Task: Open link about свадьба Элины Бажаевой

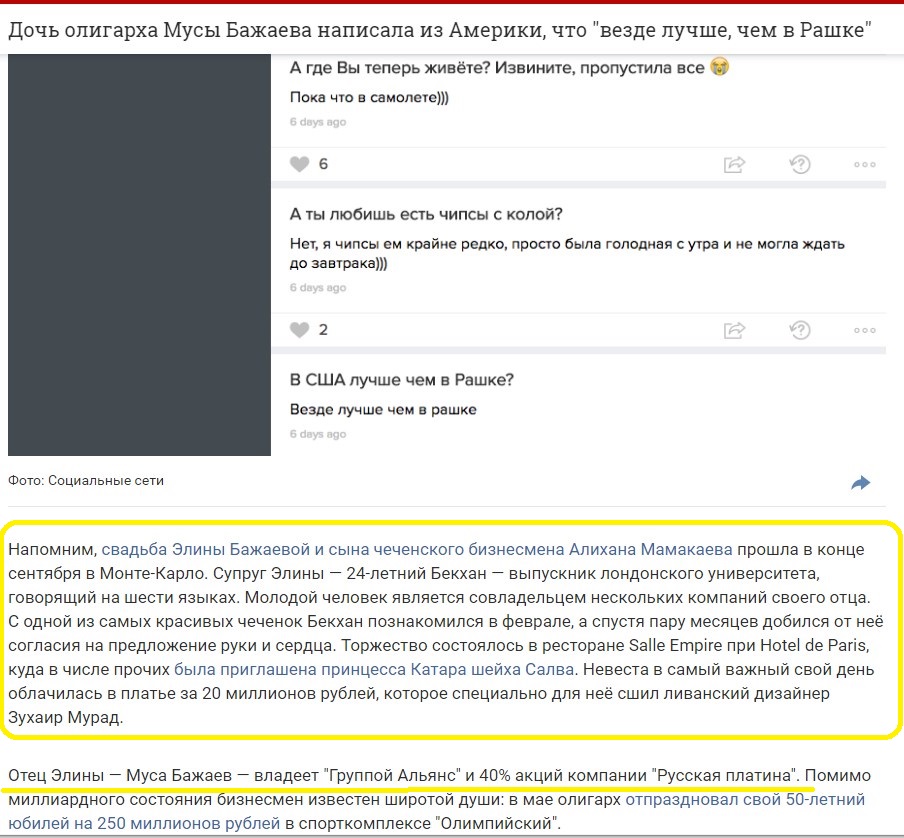Action: pos(416,549)
